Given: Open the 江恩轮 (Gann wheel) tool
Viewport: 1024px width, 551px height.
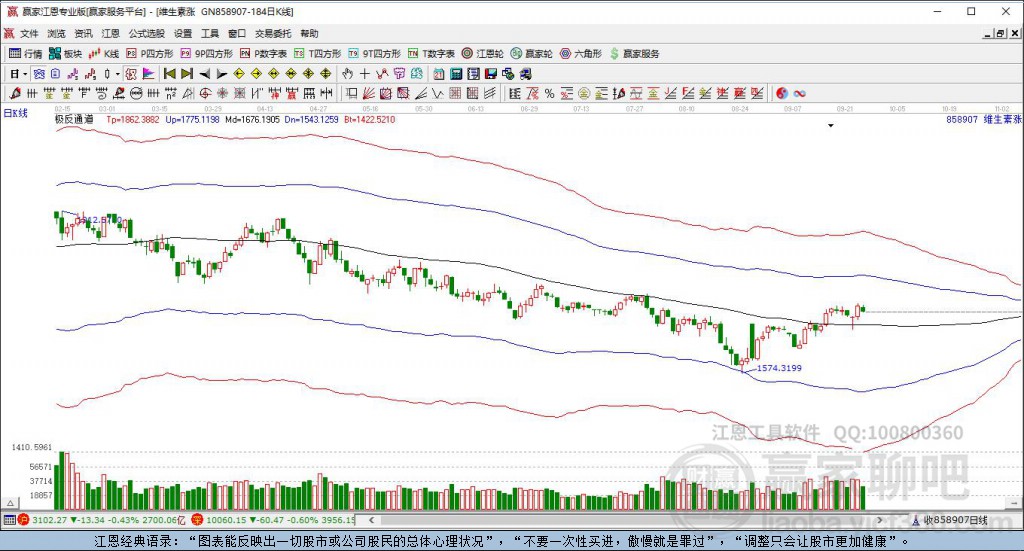Looking at the screenshot, I should 483,54.
